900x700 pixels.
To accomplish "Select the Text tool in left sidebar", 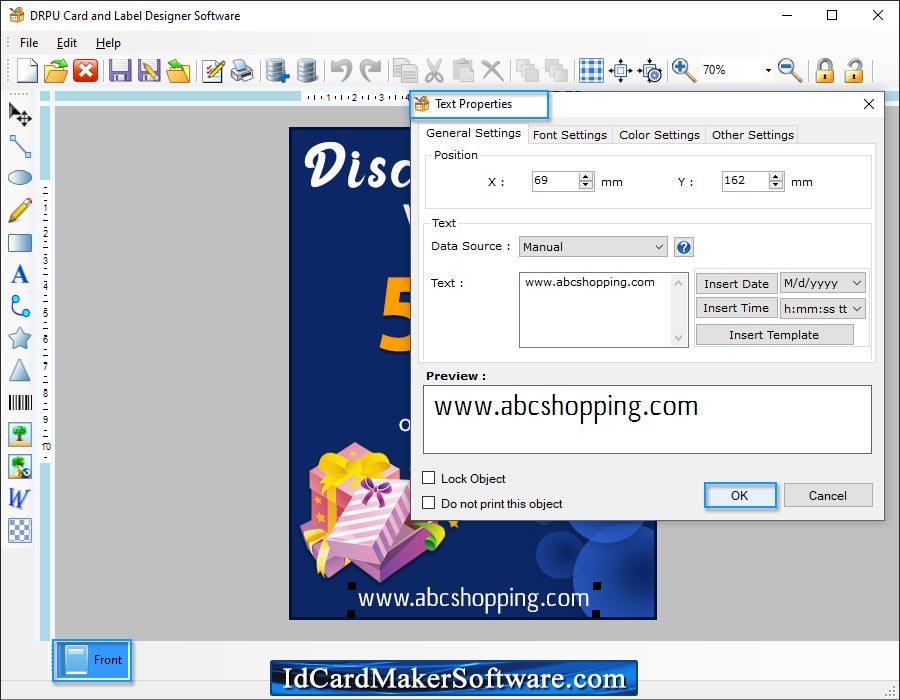I will [19, 274].
